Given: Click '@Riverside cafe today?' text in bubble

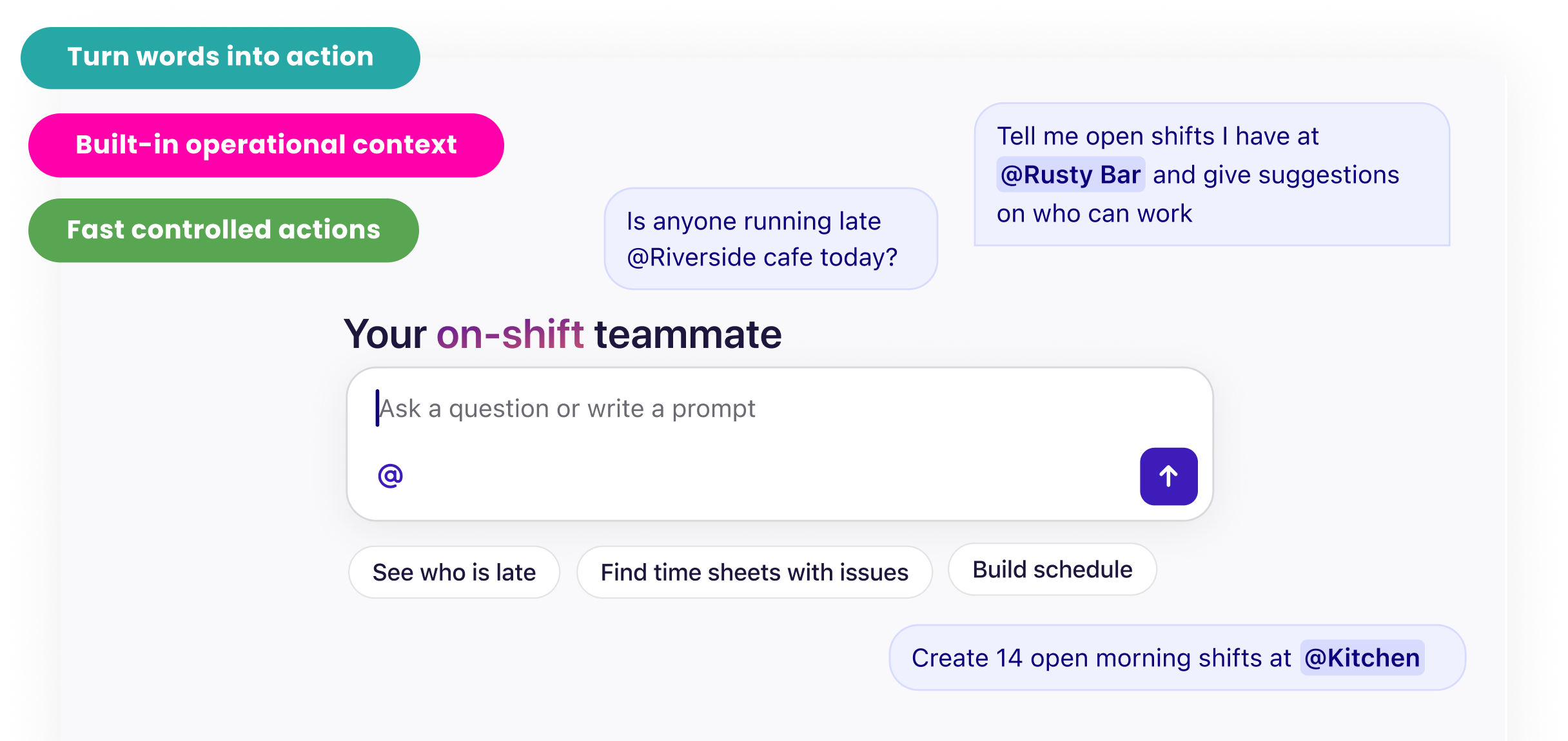Looking at the screenshot, I should tap(762, 257).
